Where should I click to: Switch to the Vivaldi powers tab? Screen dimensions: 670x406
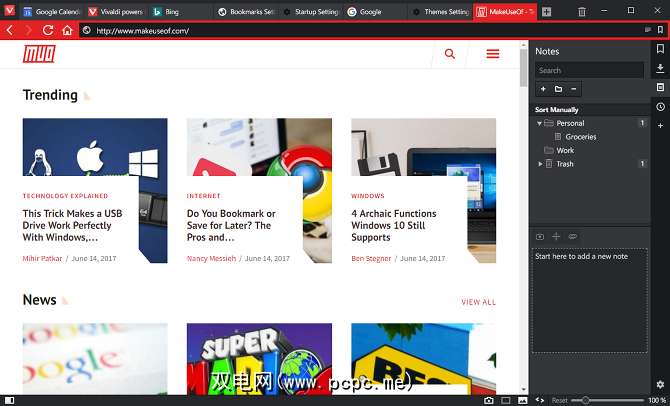click(x=116, y=12)
